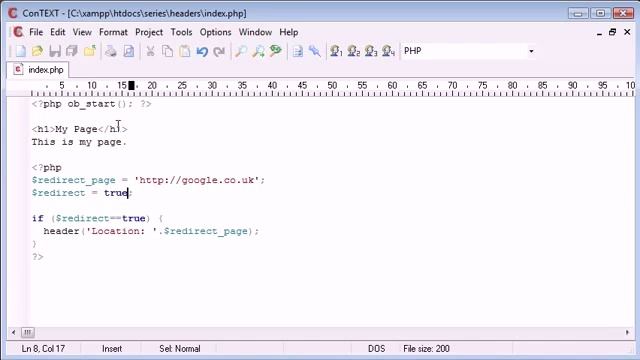Click the 'My Page' heading line
The height and width of the screenshot is (360, 640).
coord(80,129)
